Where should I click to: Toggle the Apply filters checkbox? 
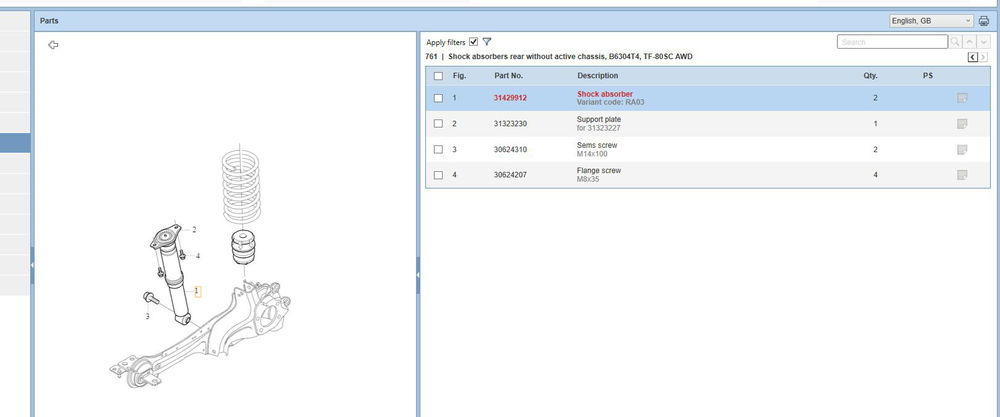473,42
